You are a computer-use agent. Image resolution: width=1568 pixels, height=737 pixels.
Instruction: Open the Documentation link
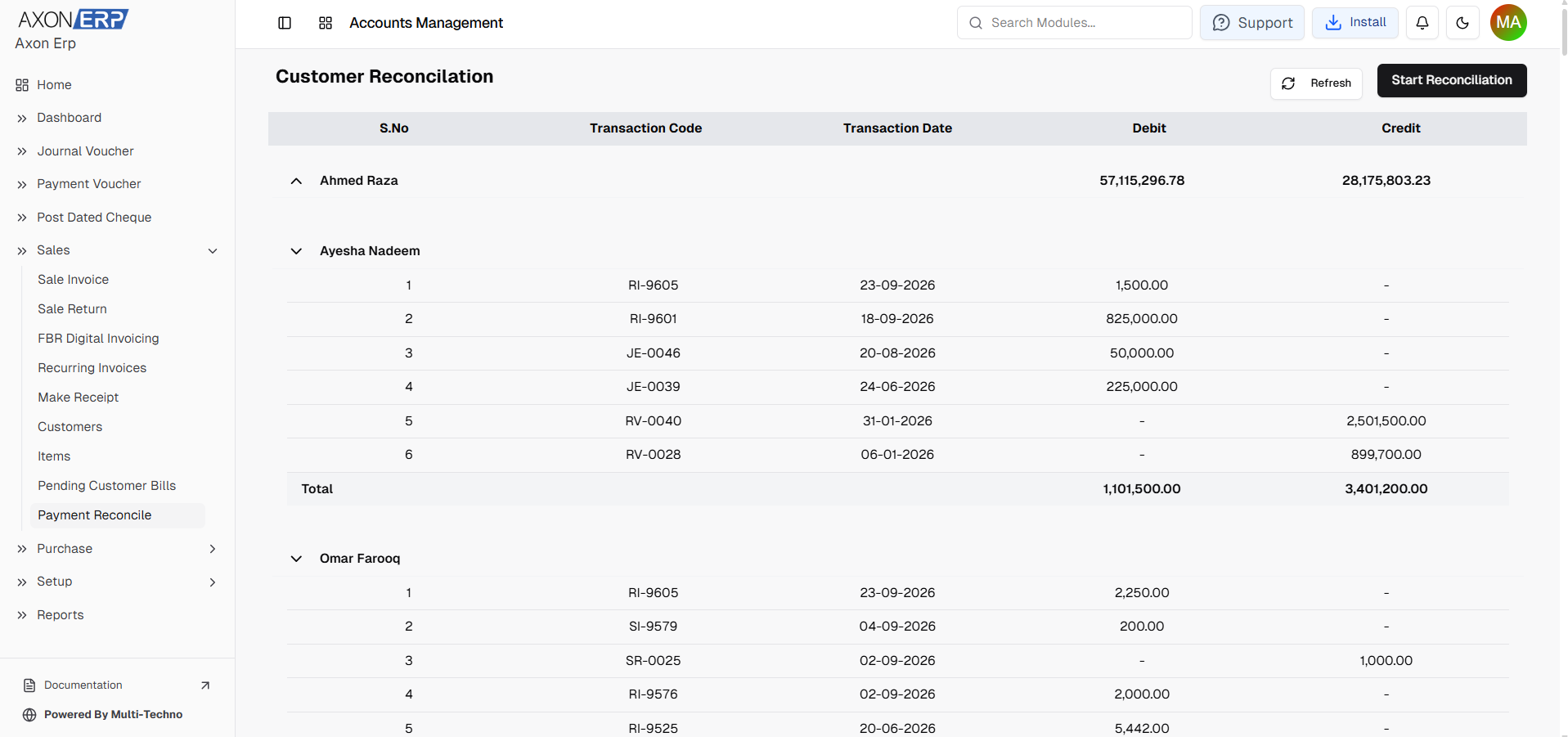pos(83,685)
